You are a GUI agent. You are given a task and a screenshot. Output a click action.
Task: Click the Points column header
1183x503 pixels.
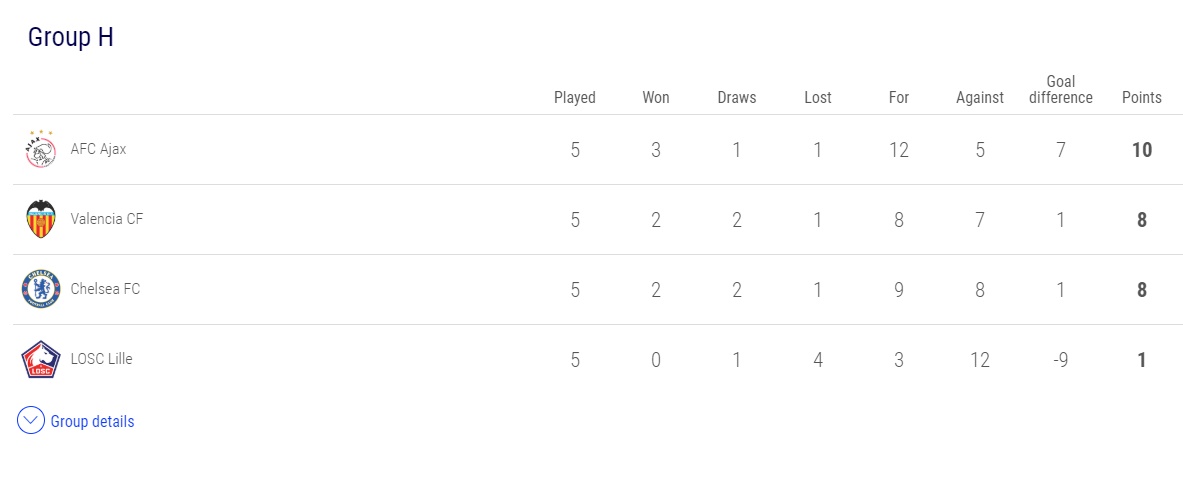pos(1142,97)
